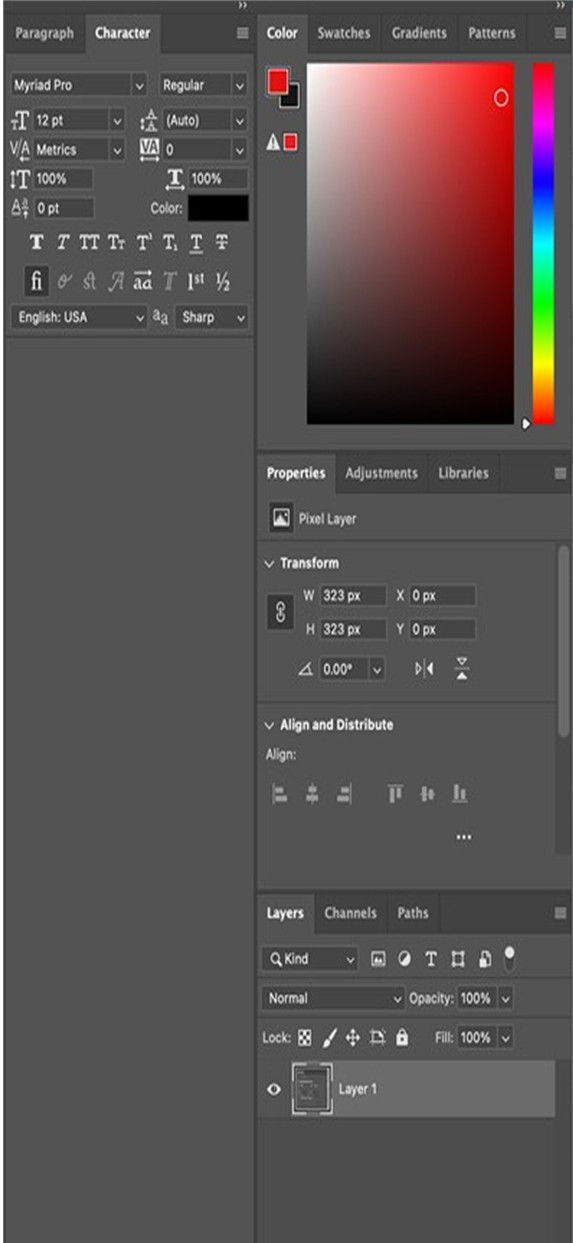Screen dimensions: 573x1243
Task: Toggle the ½ fractions OpenType button
Action: pos(223,283)
